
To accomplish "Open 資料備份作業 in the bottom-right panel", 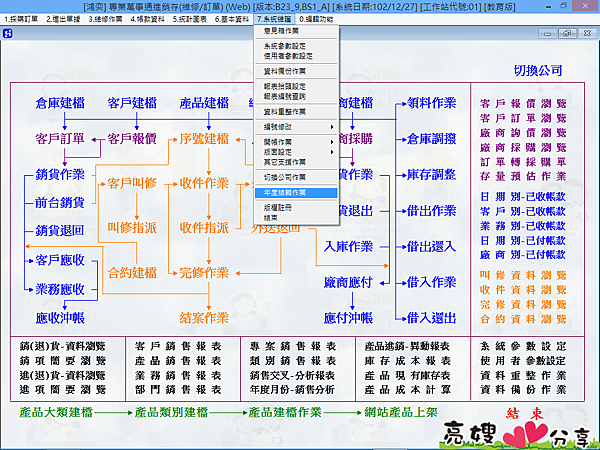I will pos(523,390).
